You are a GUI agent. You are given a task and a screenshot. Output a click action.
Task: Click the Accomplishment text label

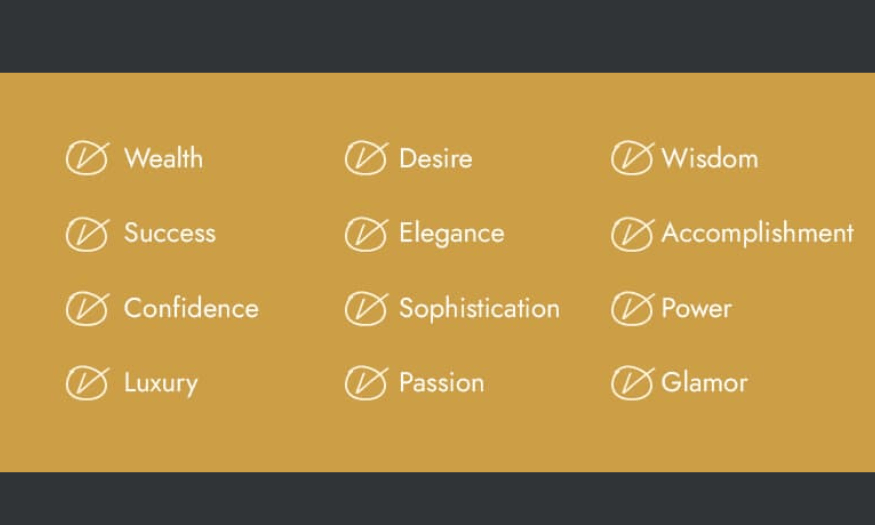[x=758, y=234]
